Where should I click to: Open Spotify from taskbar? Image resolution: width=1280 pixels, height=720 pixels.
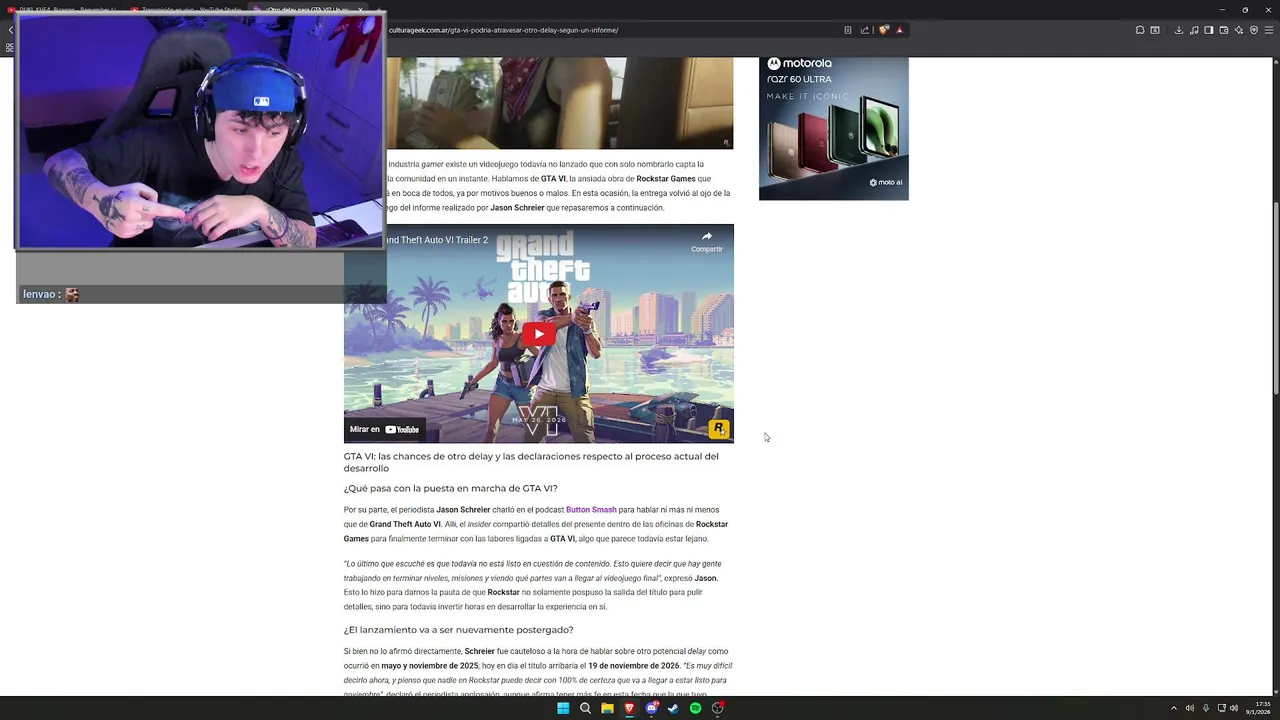click(695, 708)
